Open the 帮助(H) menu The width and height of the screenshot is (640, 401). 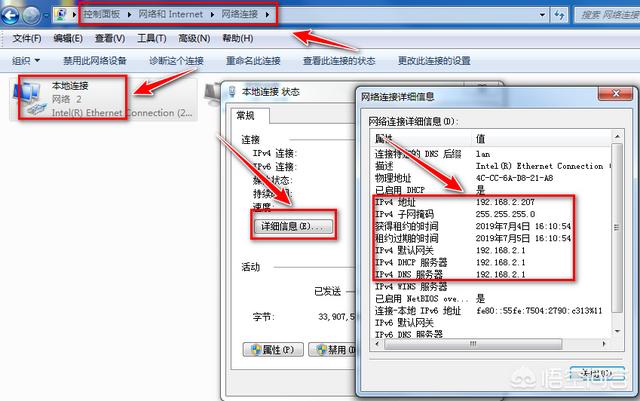237,38
